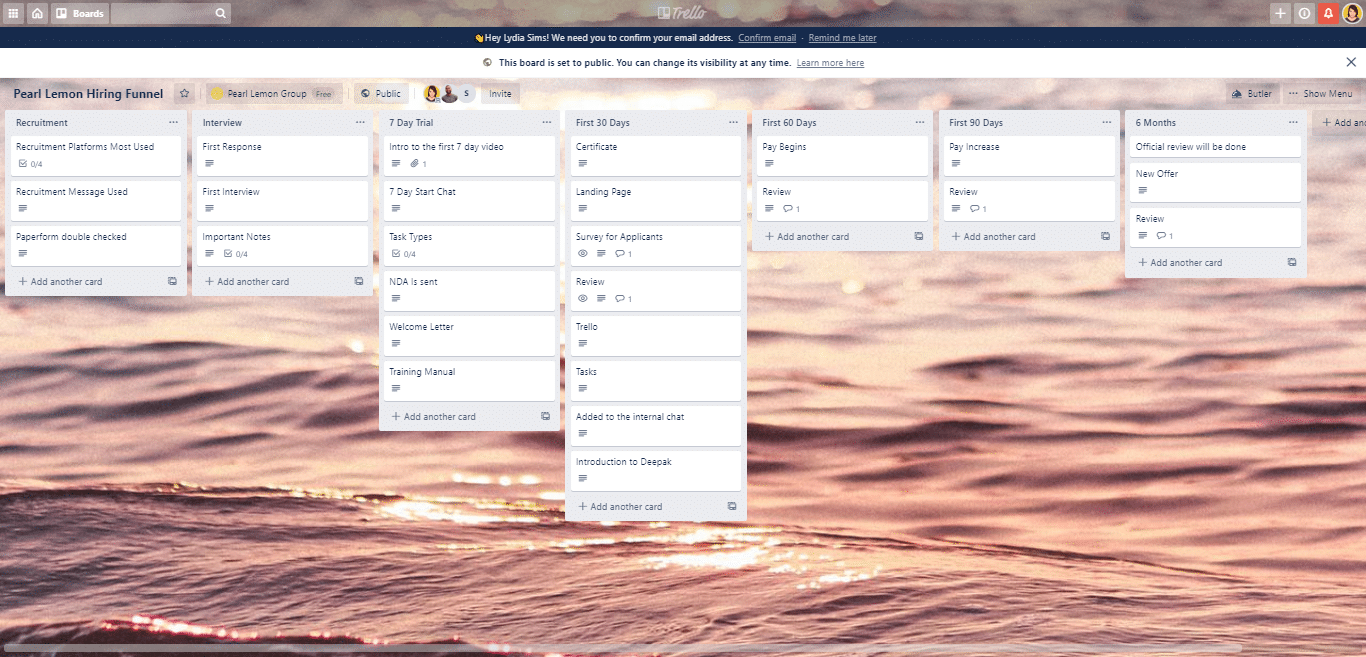The image size is (1366, 657).
Task: Open the information icon in header
Action: (x=1304, y=13)
